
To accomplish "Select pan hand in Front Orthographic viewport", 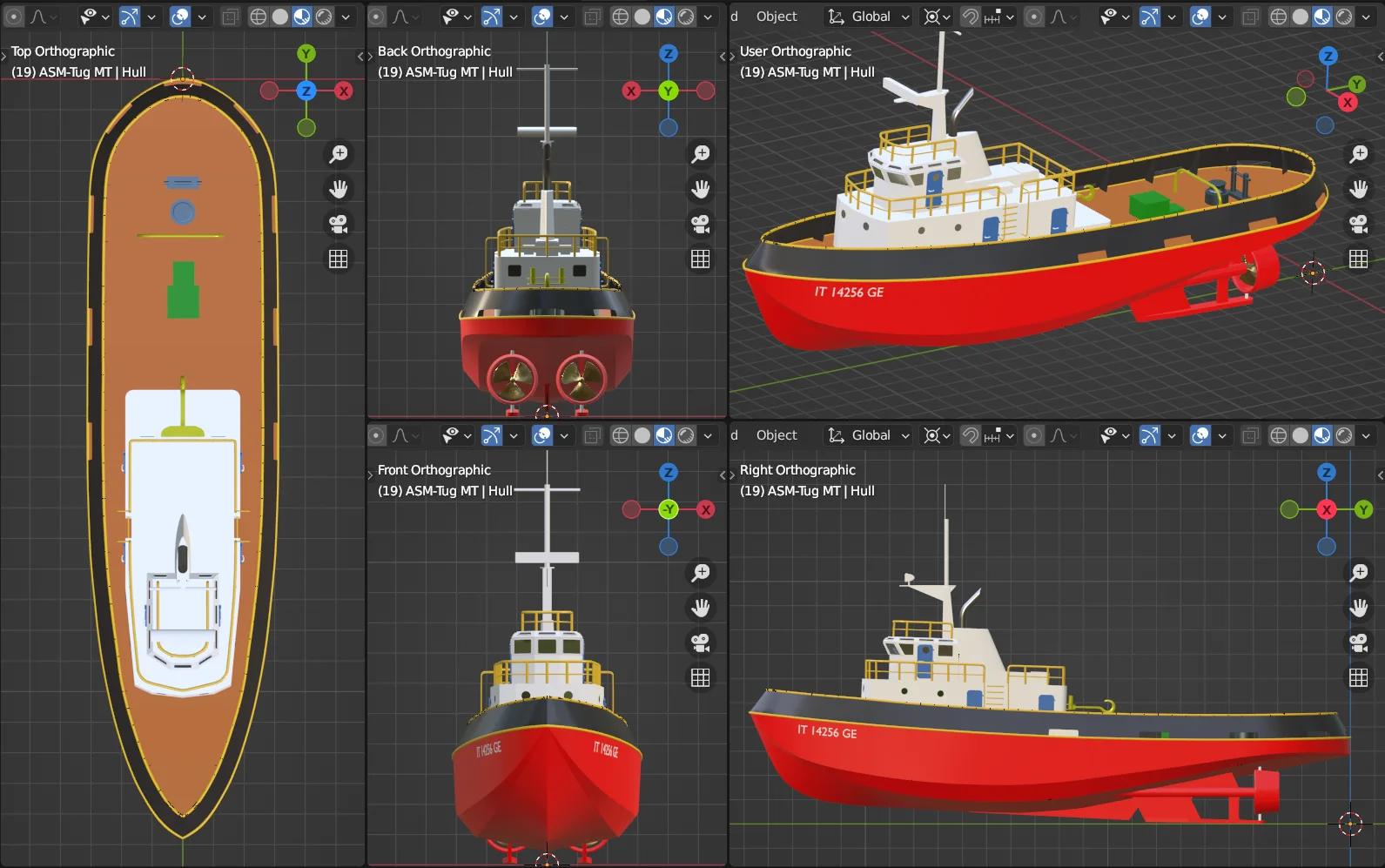I will click(700, 608).
